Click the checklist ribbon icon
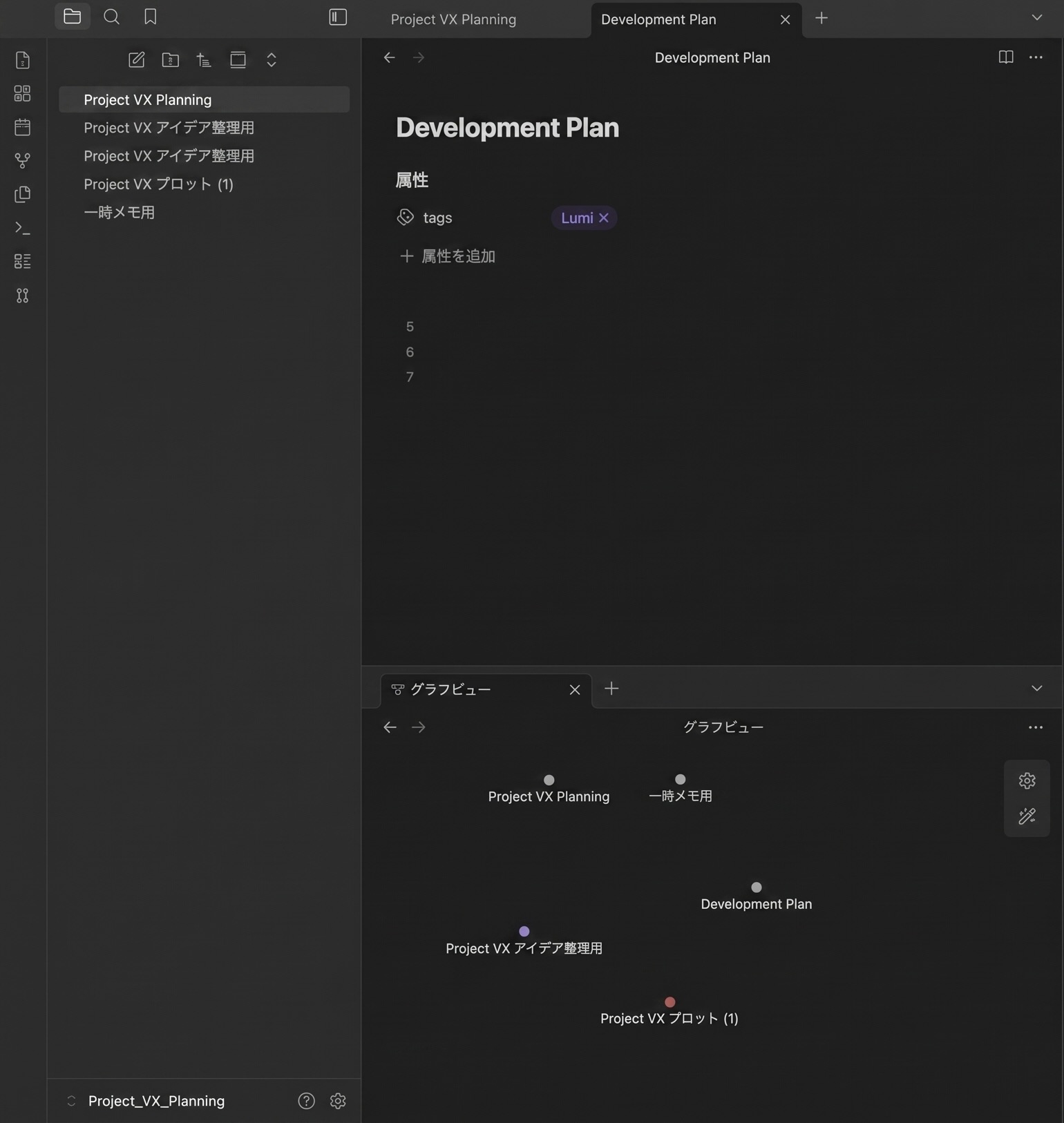 (23, 261)
